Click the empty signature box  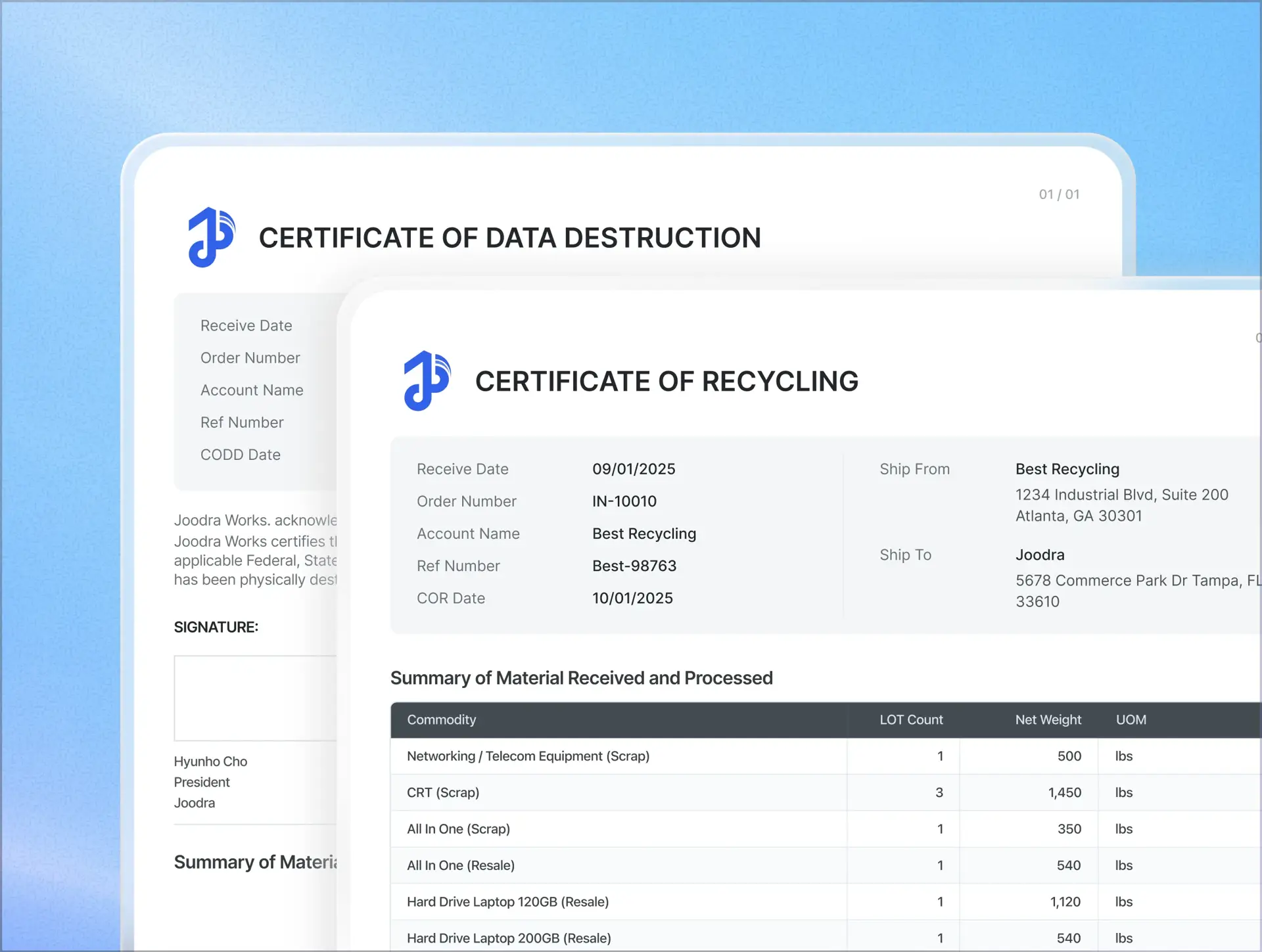click(256, 698)
